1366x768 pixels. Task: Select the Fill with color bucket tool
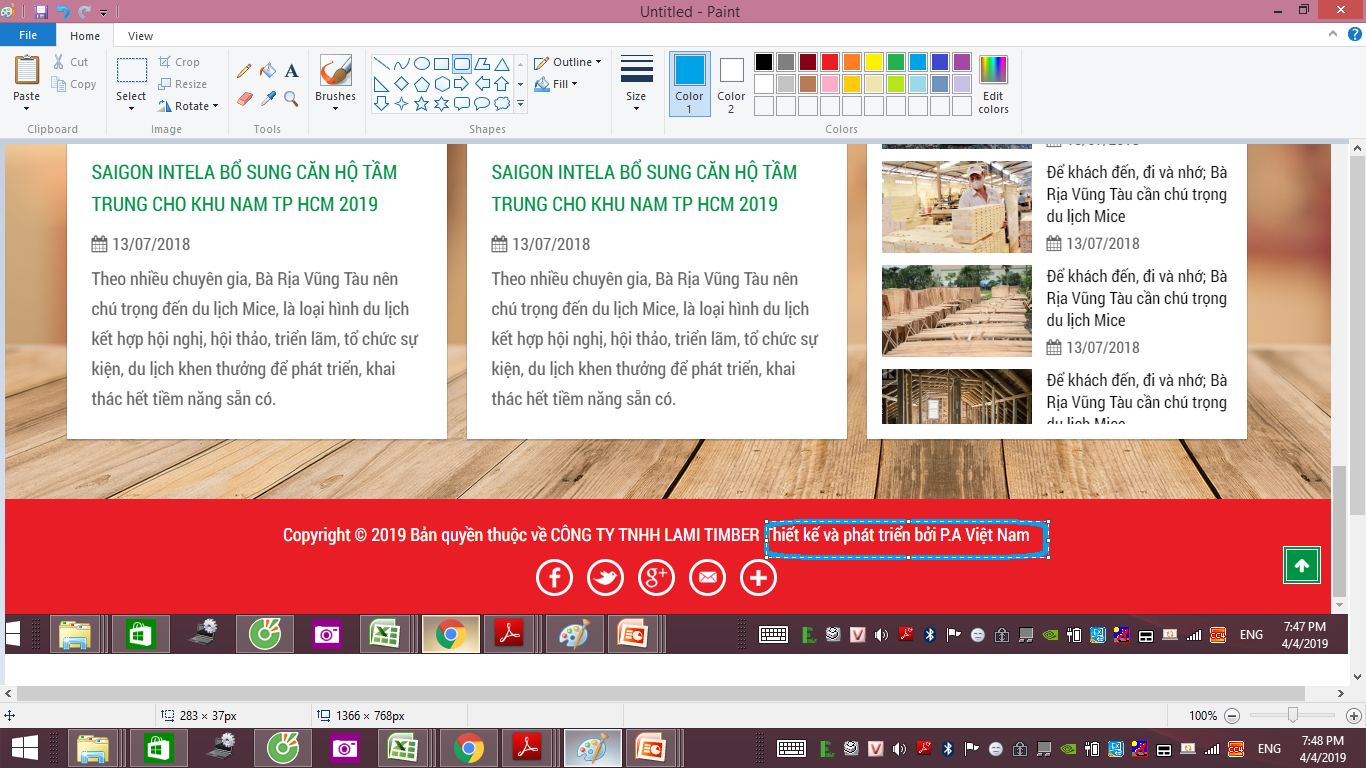point(268,71)
